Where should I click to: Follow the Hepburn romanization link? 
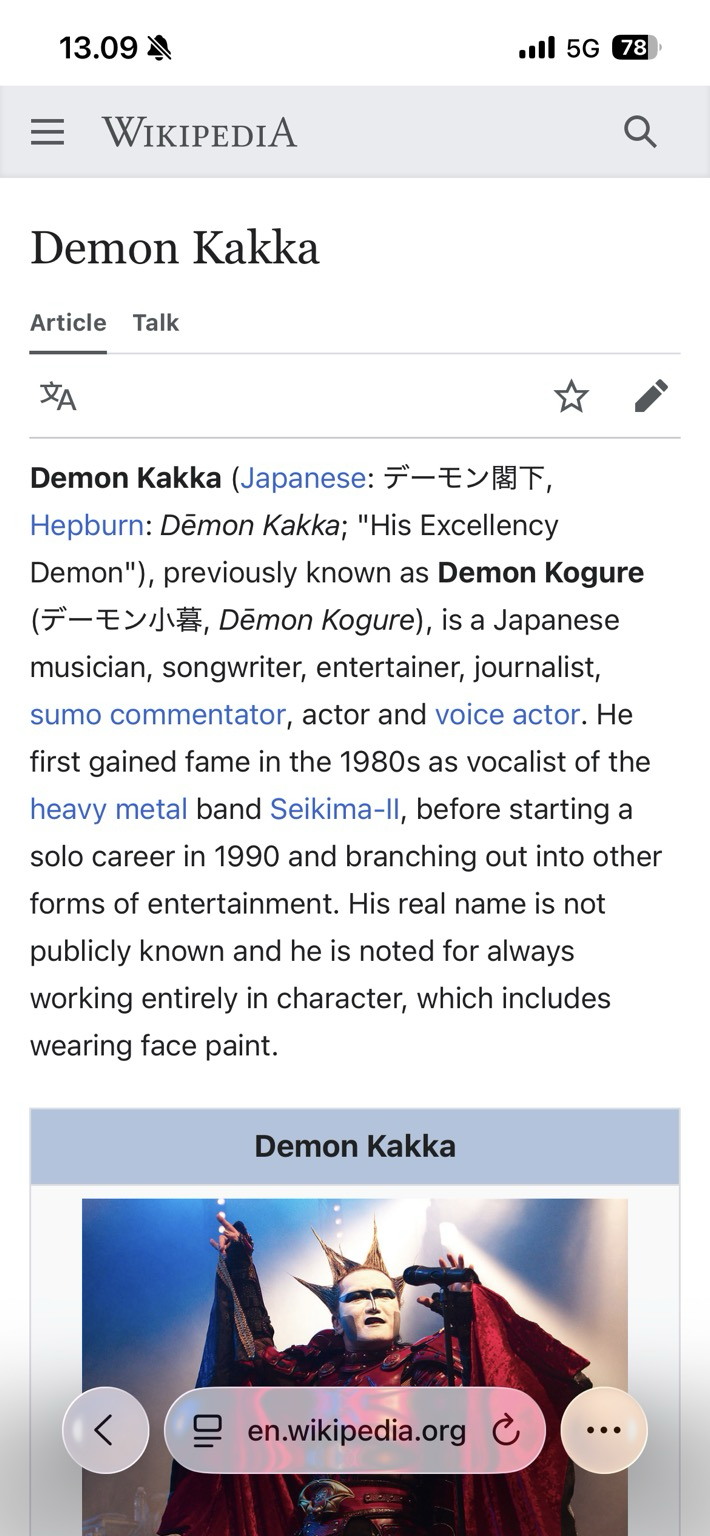tap(87, 525)
